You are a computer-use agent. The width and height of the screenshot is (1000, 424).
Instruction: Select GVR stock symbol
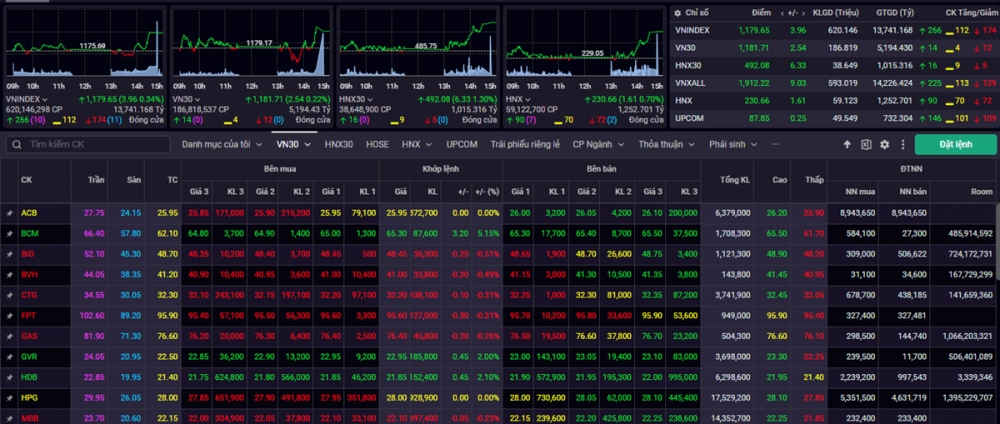pos(29,356)
